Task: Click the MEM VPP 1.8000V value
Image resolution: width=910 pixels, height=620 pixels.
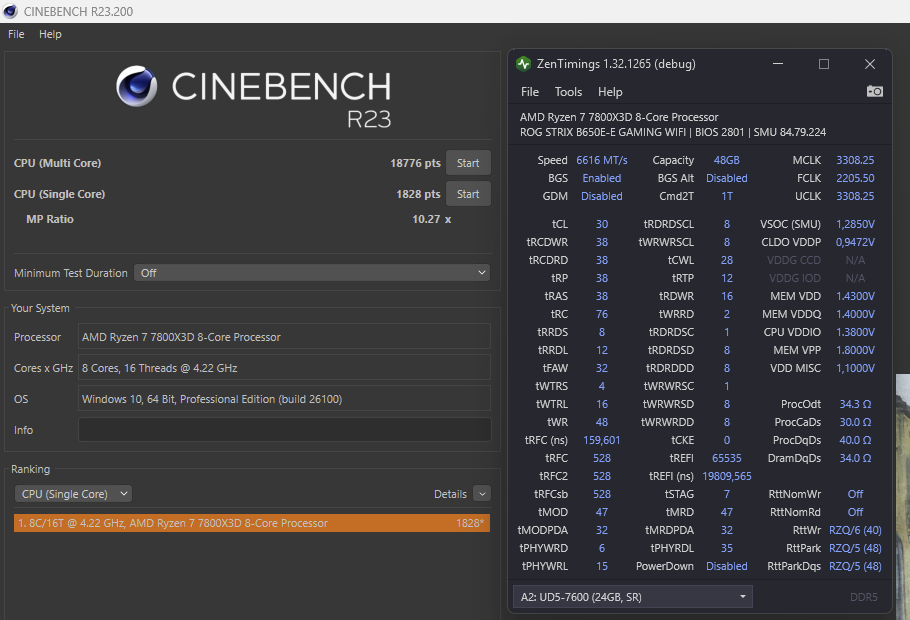Action: pyautogui.click(x=855, y=350)
